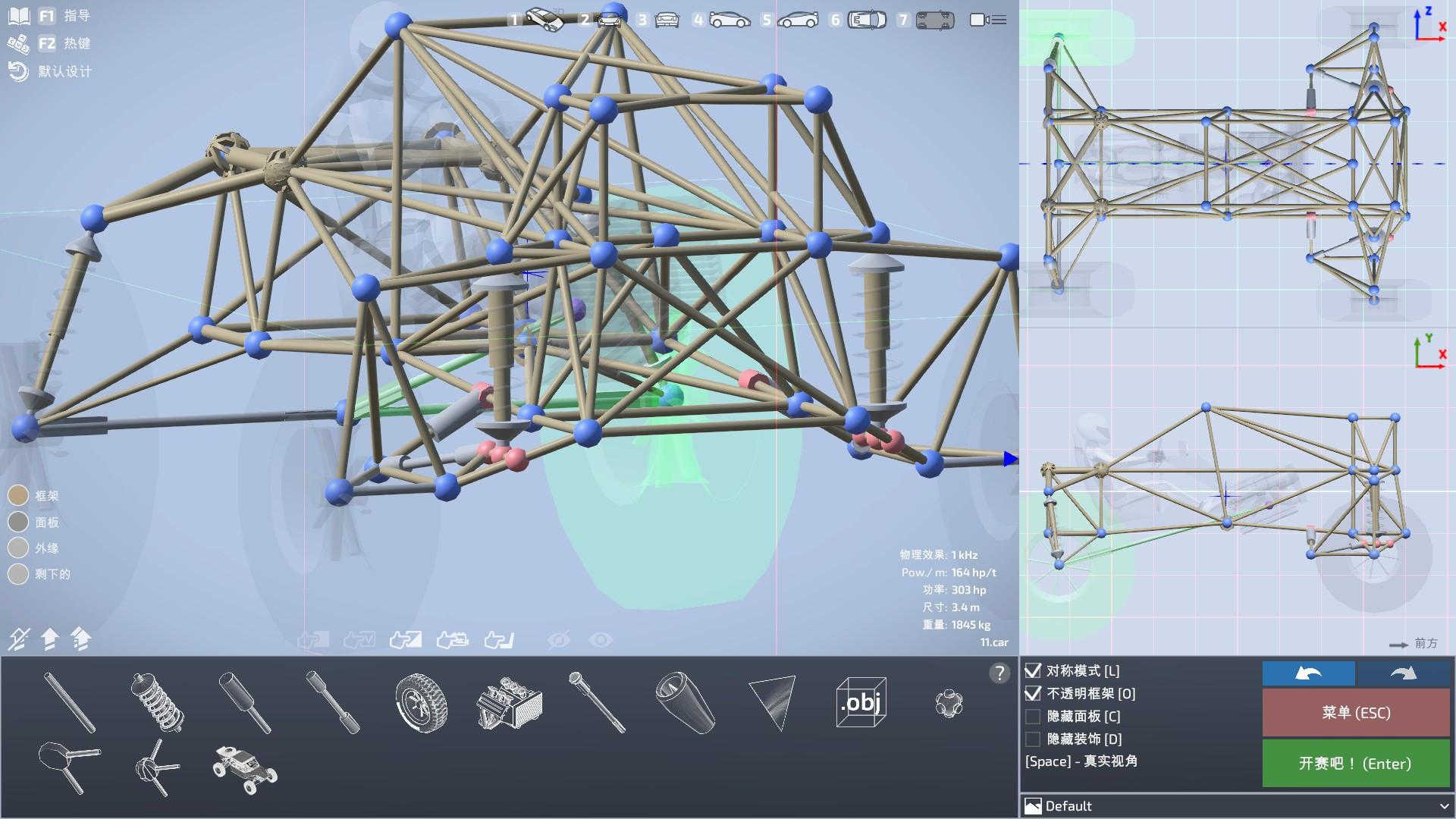Click the double up-arrow icon
Image resolution: width=1456 pixels, height=819 pixels.
point(81,639)
